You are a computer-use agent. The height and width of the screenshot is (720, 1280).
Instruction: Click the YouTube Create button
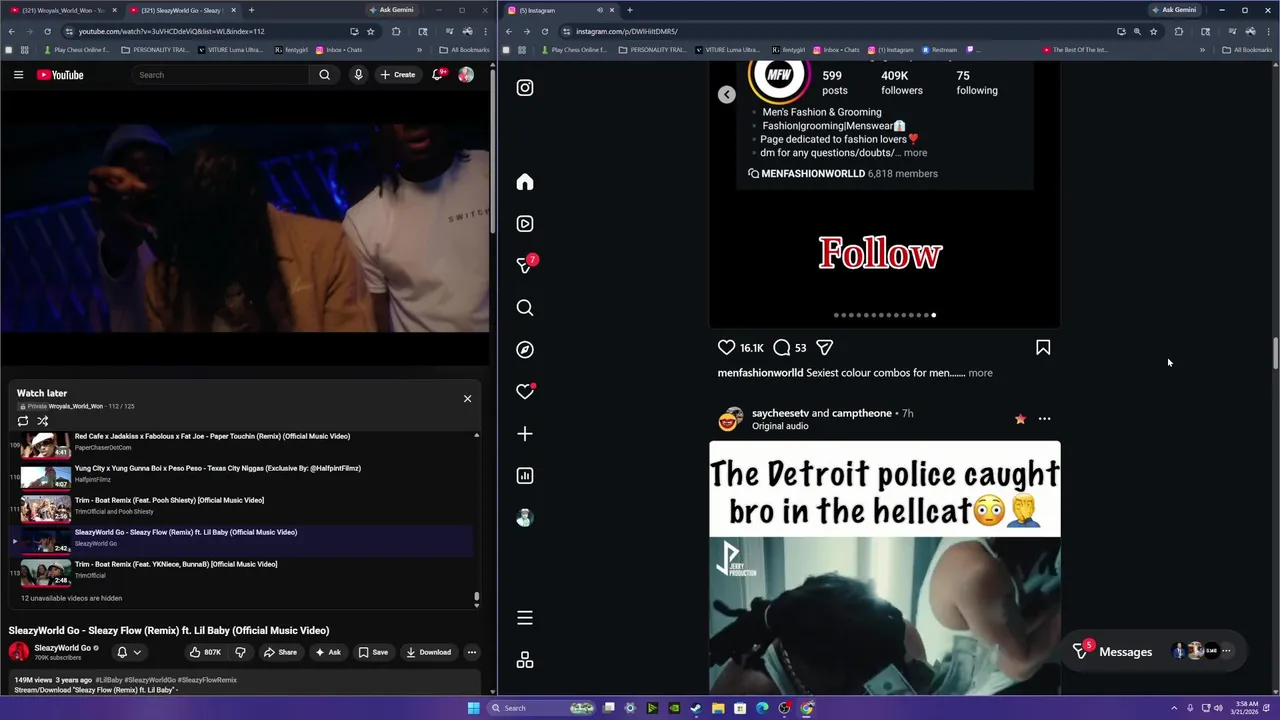(397, 75)
